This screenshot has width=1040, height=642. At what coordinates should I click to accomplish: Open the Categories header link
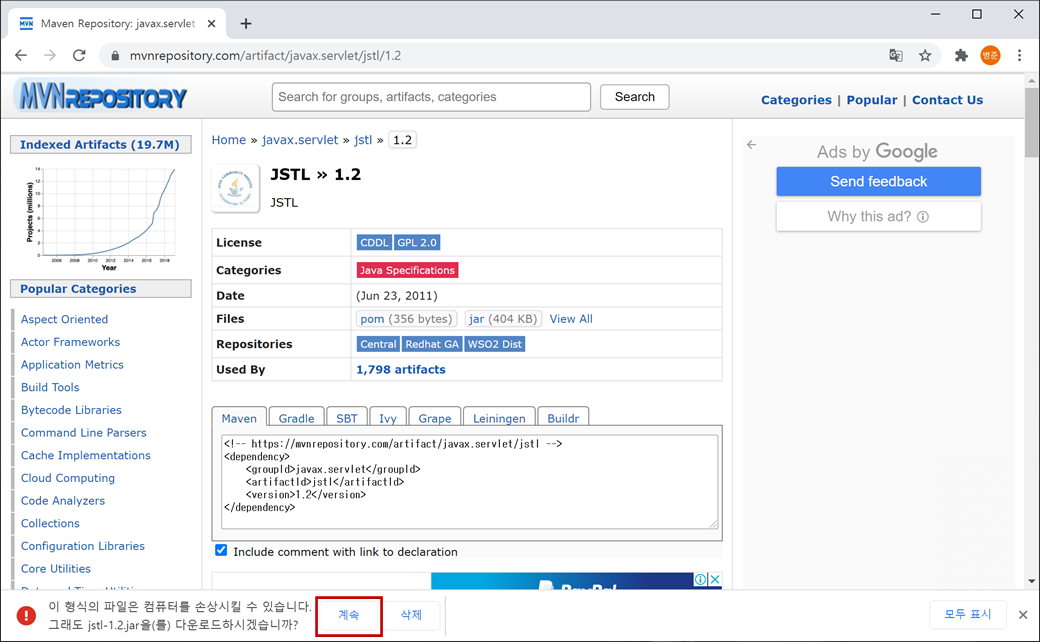coord(796,100)
